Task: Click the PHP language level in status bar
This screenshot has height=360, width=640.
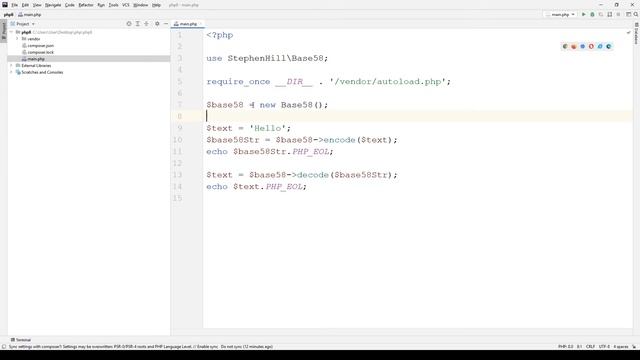Action: pyautogui.click(x=566, y=347)
